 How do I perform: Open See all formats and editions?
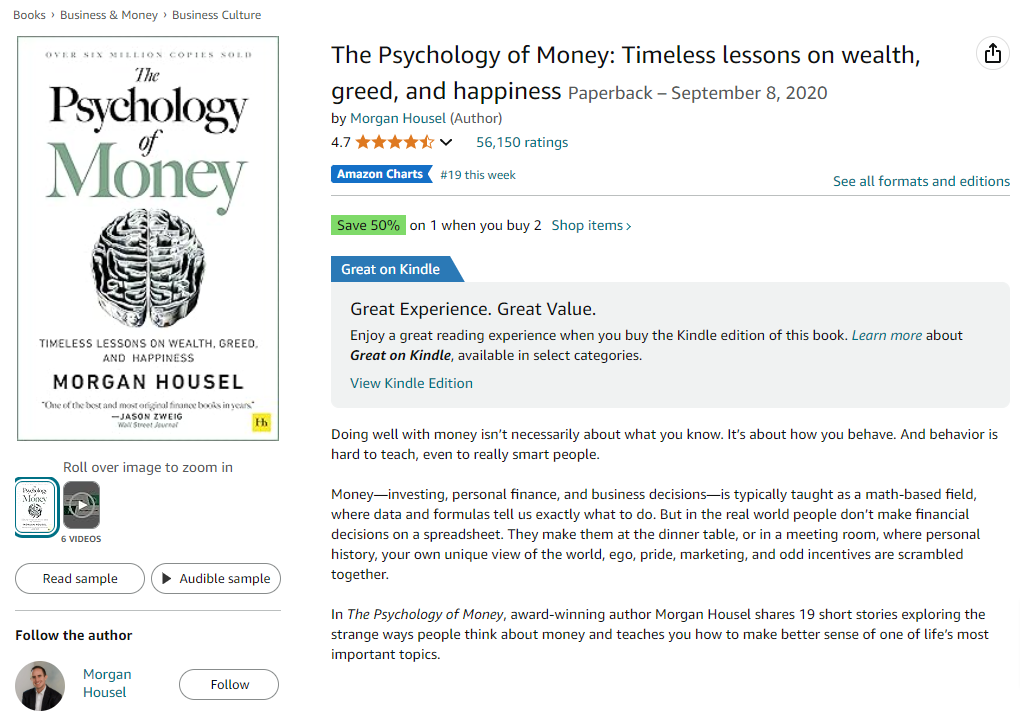[x=921, y=181]
